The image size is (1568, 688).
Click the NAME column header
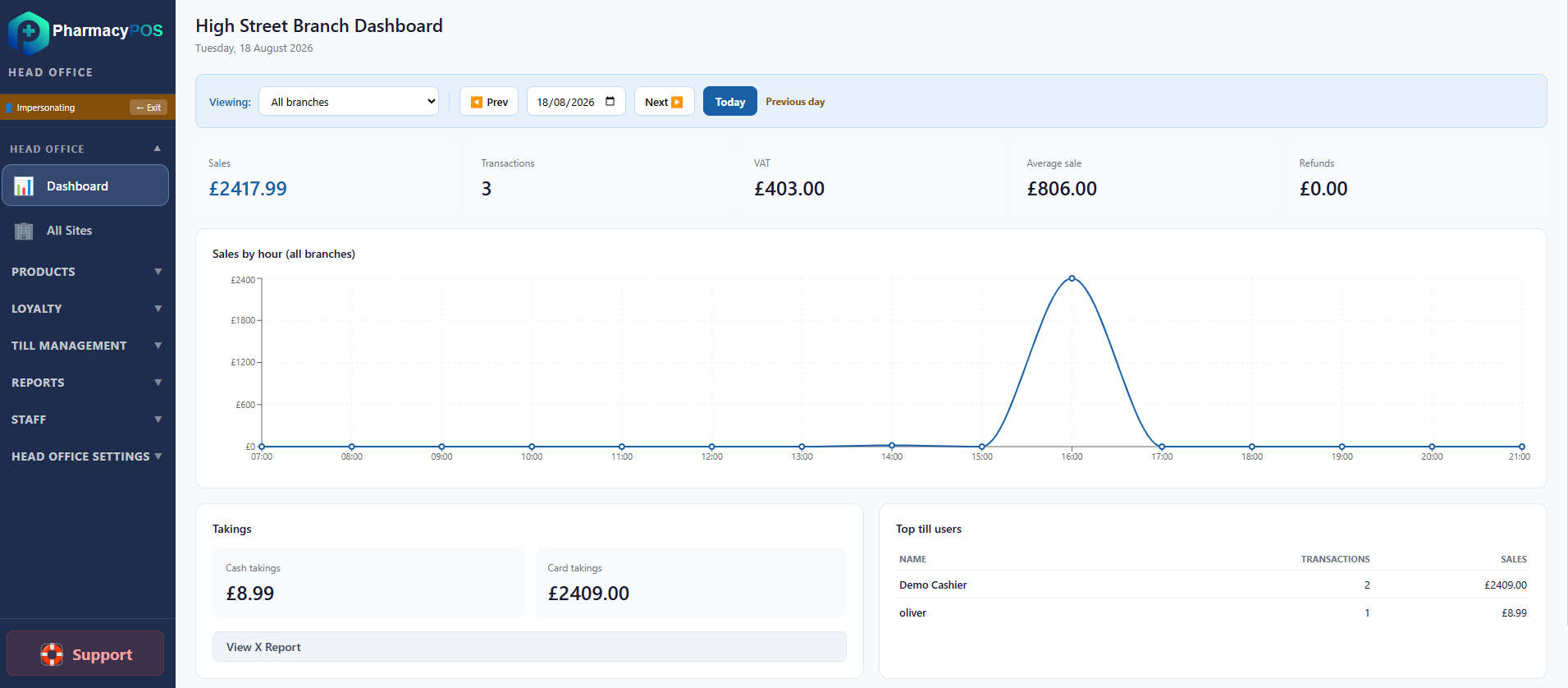pos(912,559)
